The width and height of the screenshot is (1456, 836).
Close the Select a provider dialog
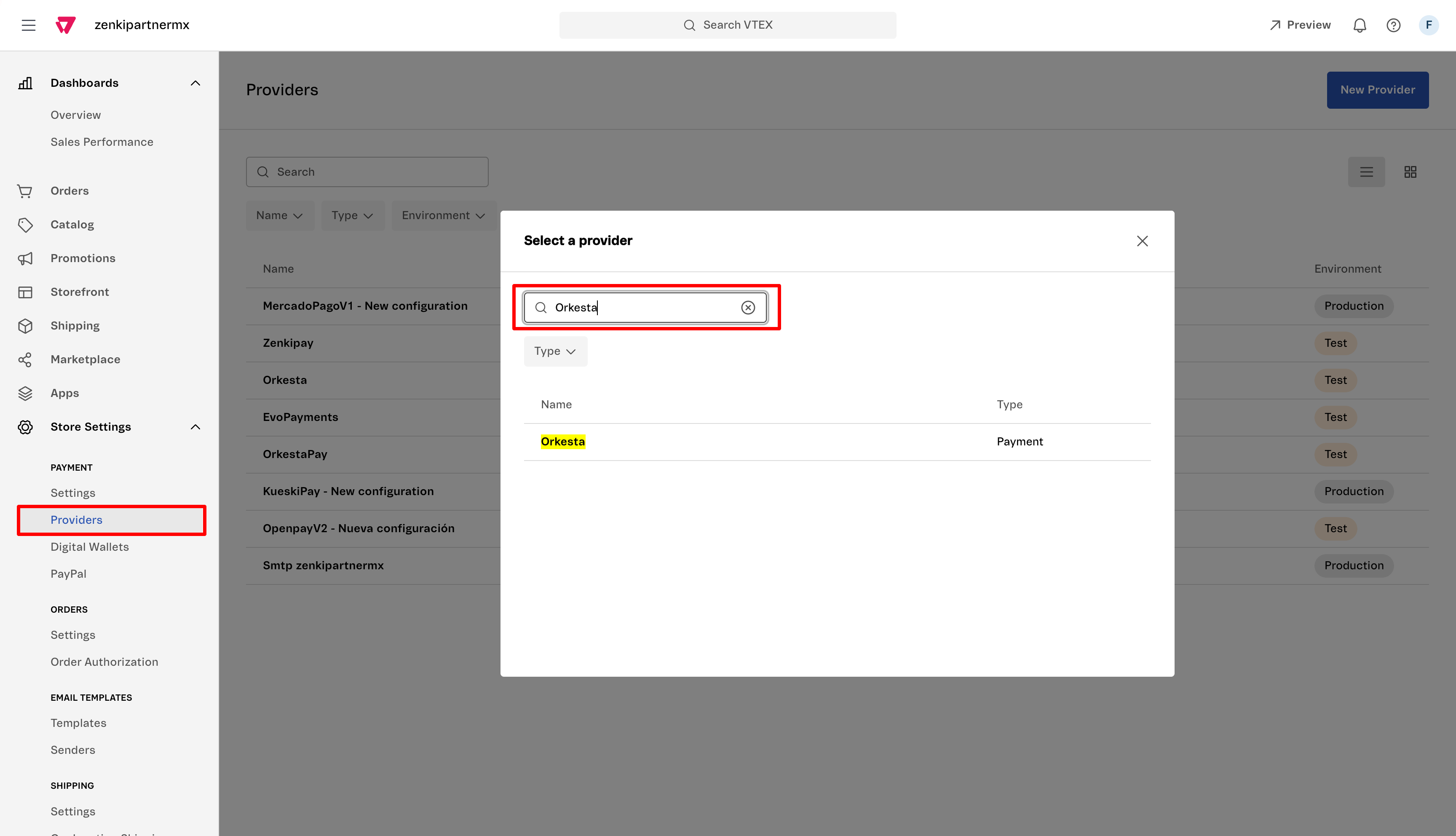tap(1142, 241)
